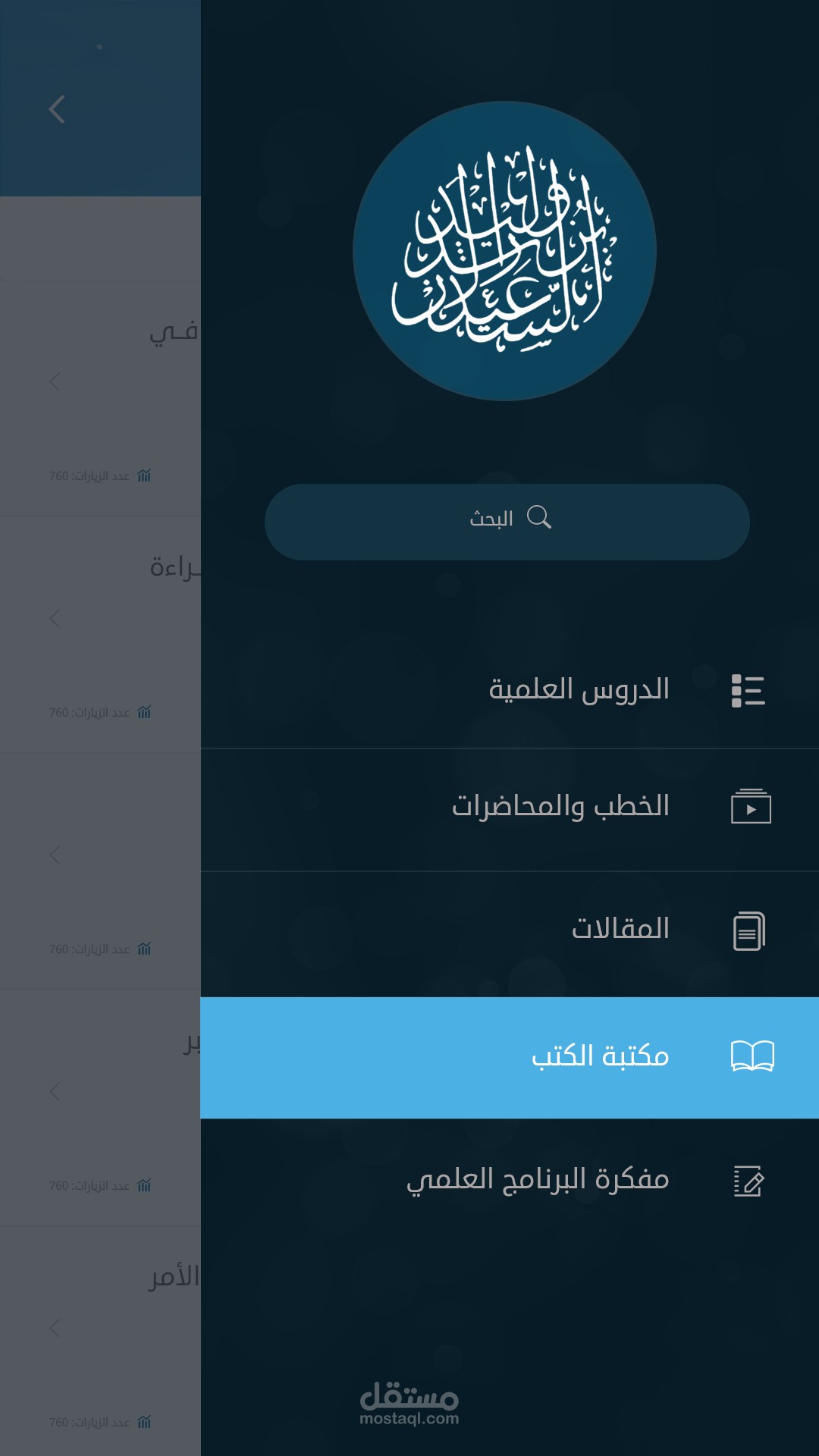Expand the last dimmed list item chevron
The height and width of the screenshot is (1456, 819).
pos(55,1328)
